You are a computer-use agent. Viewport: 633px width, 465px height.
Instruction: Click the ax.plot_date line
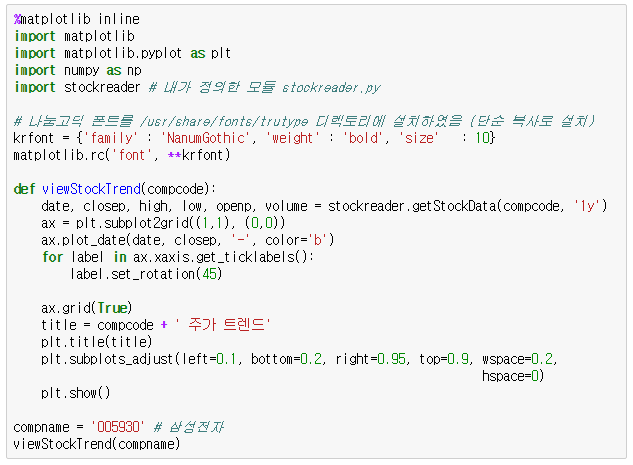tap(188, 240)
